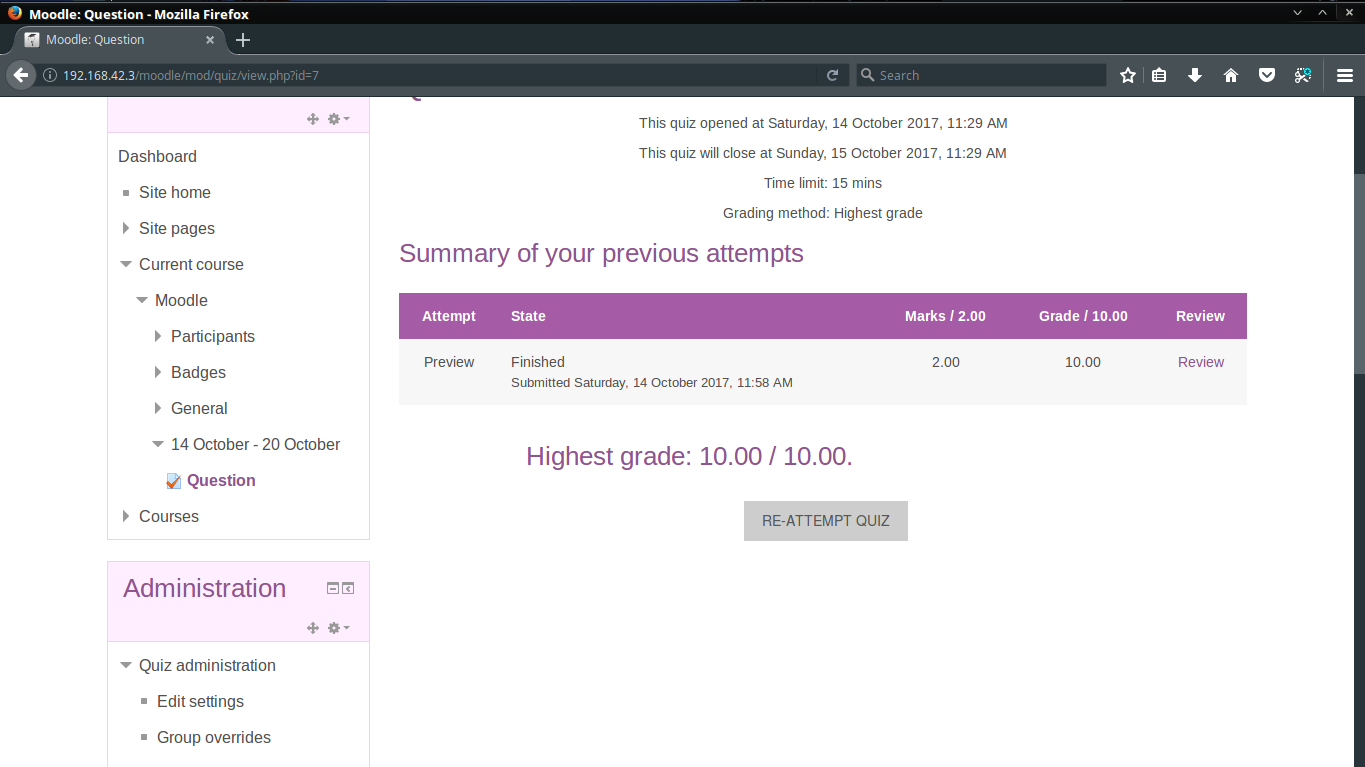
Task: Open Firefox downloads
Action: [x=1195, y=74]
